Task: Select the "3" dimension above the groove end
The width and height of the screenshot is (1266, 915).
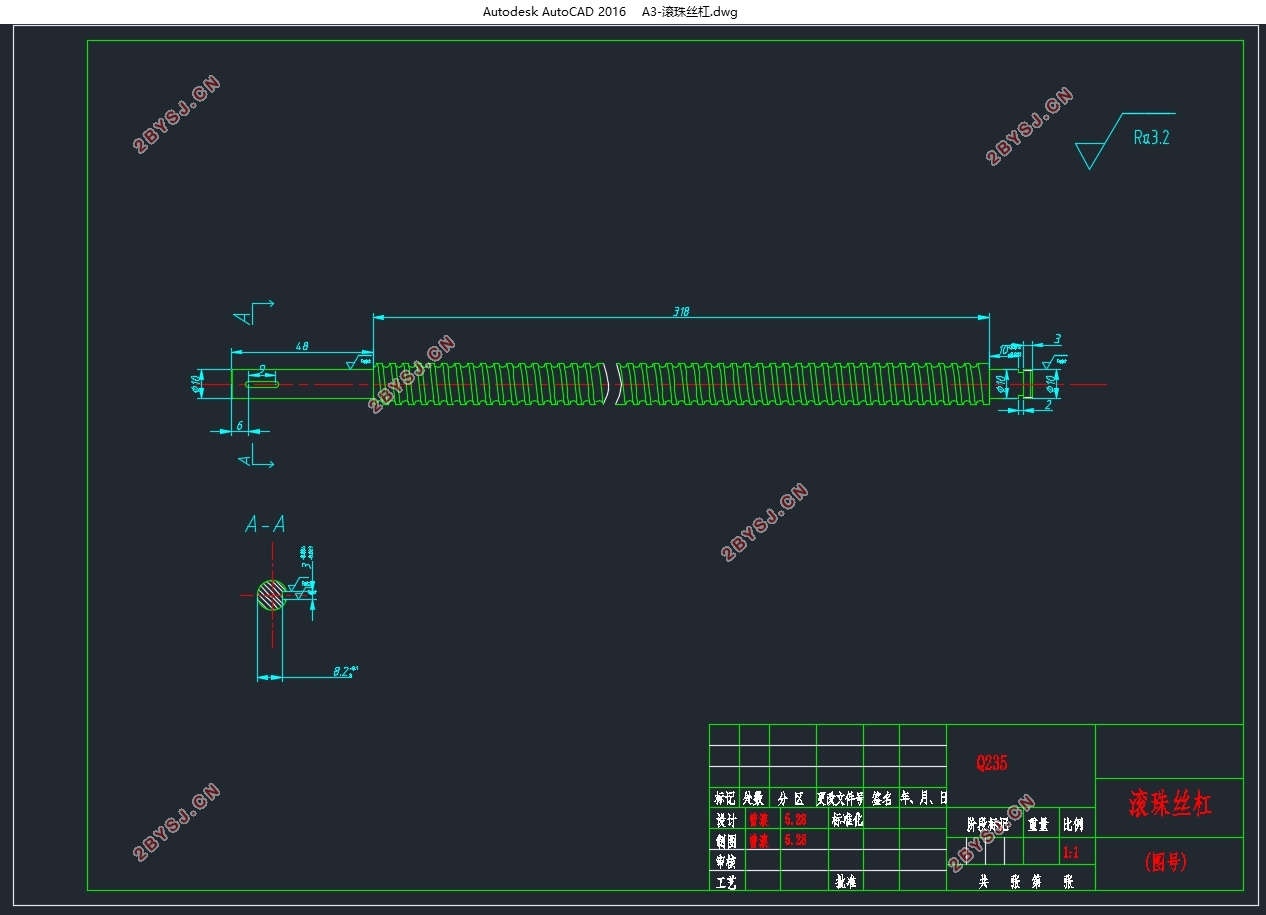Action: [x=1057, y=339]
